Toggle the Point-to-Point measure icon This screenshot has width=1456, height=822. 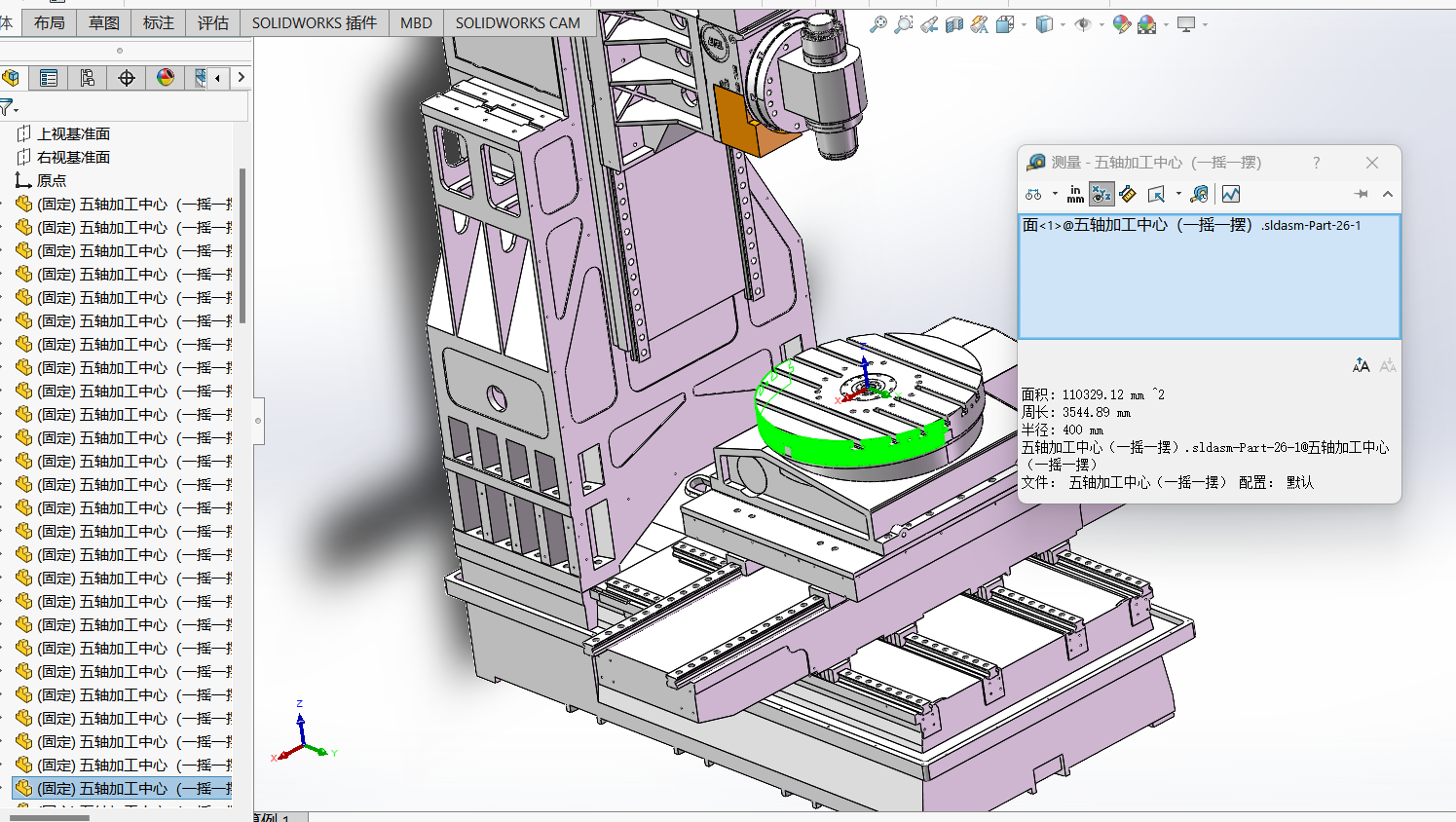[1128, 195]
